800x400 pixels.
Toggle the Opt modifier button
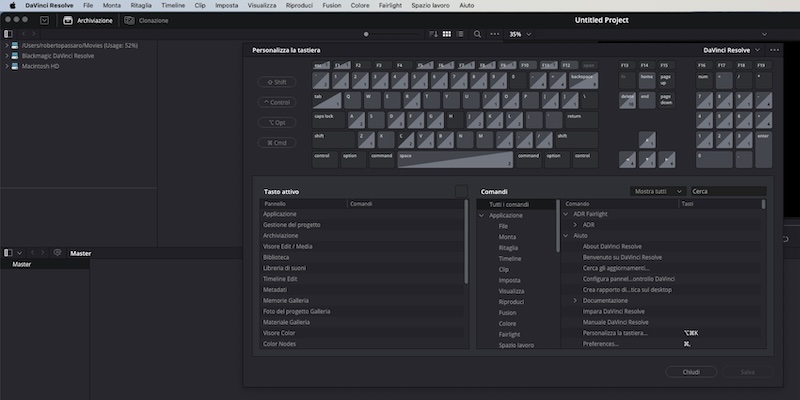pyautogui.click(x=277, y=122)
